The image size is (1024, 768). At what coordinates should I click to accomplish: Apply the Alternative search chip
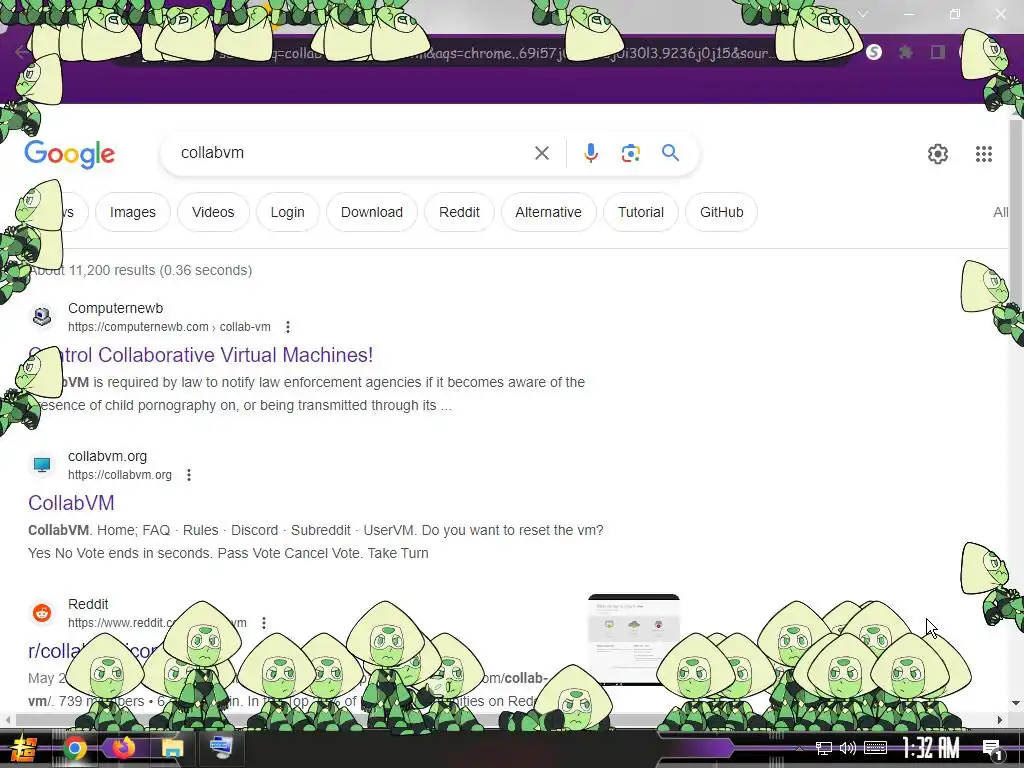click(549, 212)
